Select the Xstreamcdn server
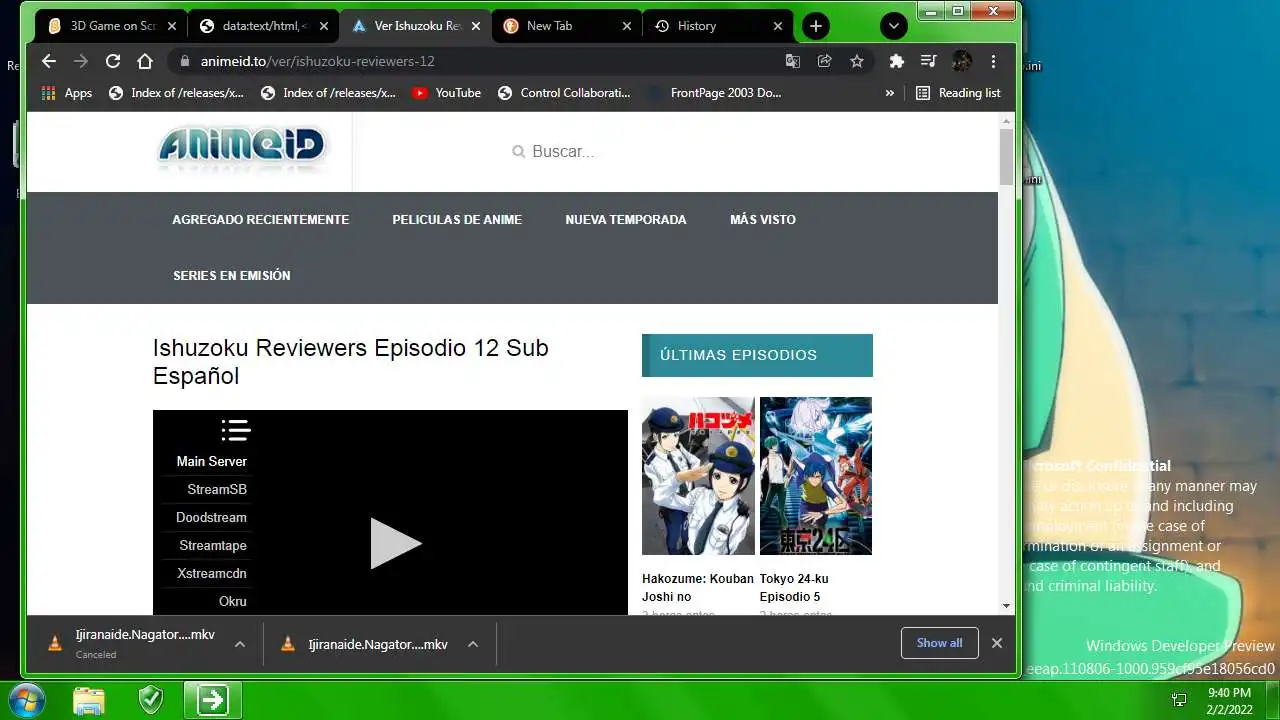The width and height of the screenshot is (1280, 720). pyautogui.click(x=212, y=573)
